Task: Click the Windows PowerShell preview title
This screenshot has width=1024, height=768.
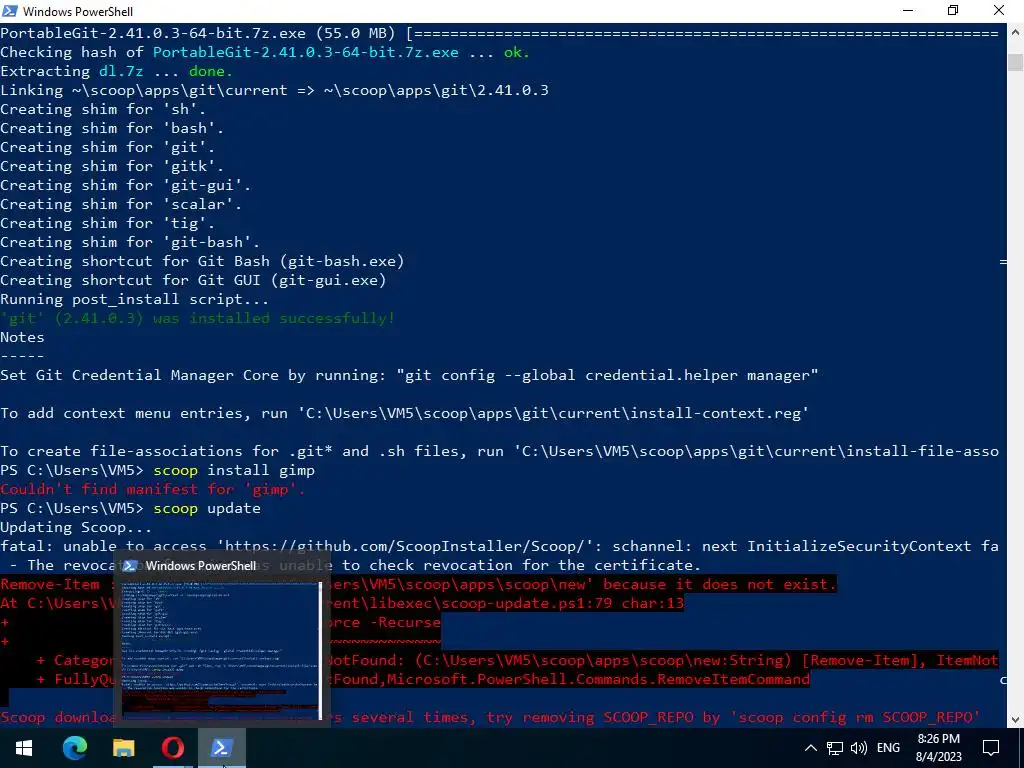Action: (x=201, y=566)
